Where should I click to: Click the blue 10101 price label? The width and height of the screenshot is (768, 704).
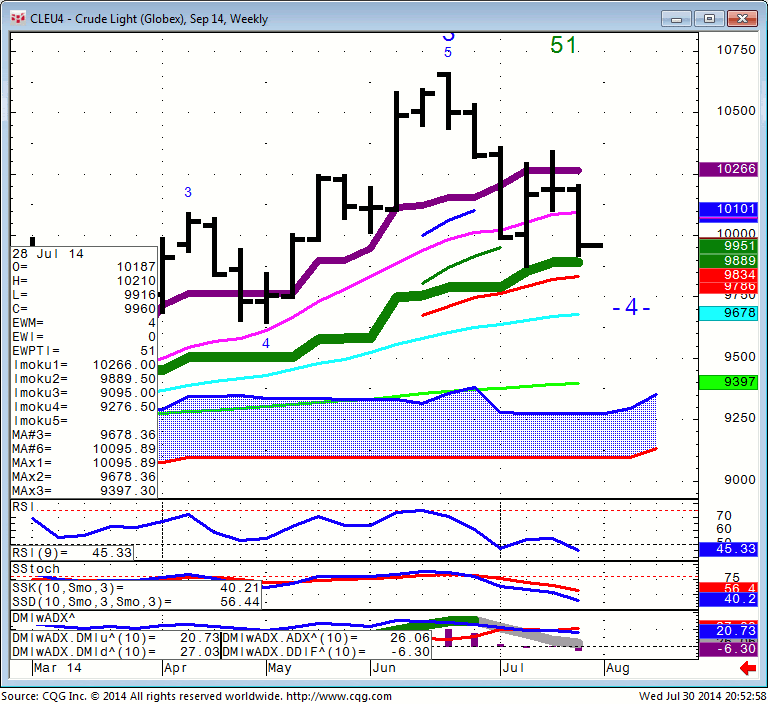(729, 209)
